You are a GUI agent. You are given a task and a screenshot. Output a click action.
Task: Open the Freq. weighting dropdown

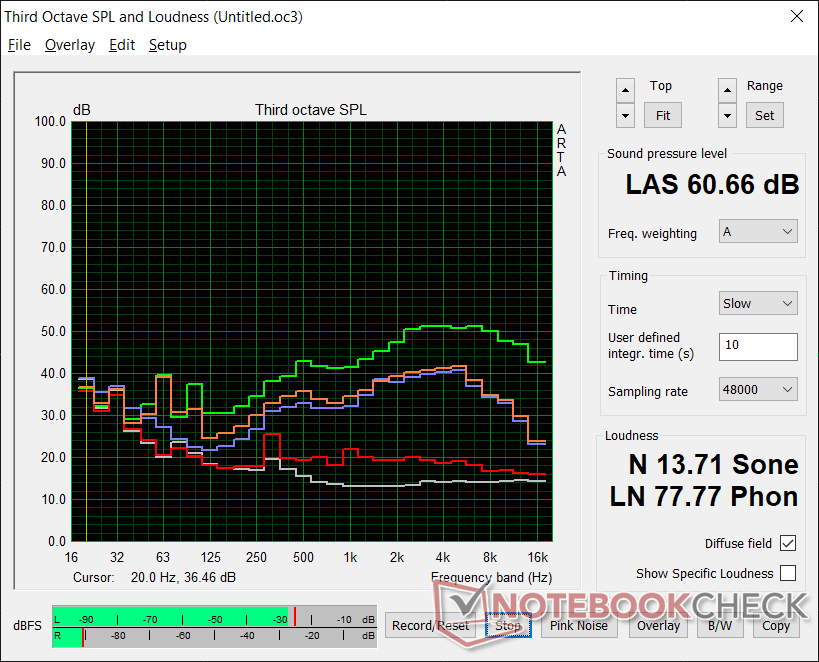coord(758,232)
